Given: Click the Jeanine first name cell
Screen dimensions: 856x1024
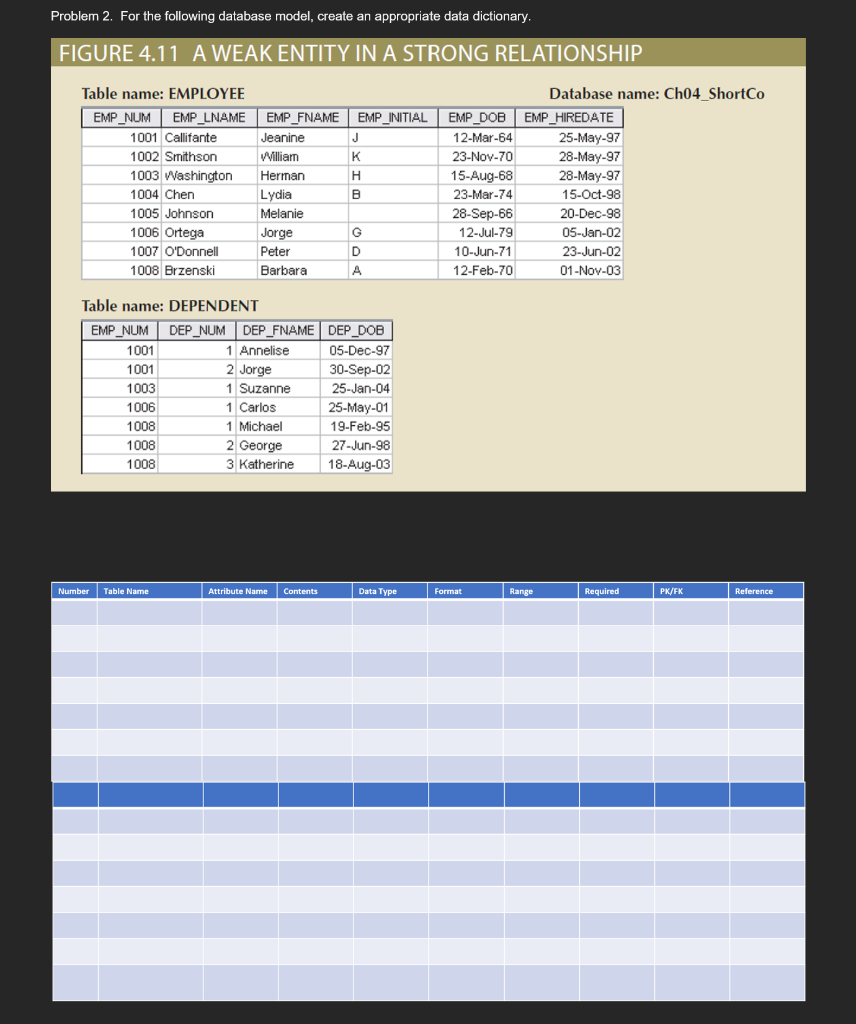Looking at the screenshot, I should pyautogui.click(x=302, y=137).
